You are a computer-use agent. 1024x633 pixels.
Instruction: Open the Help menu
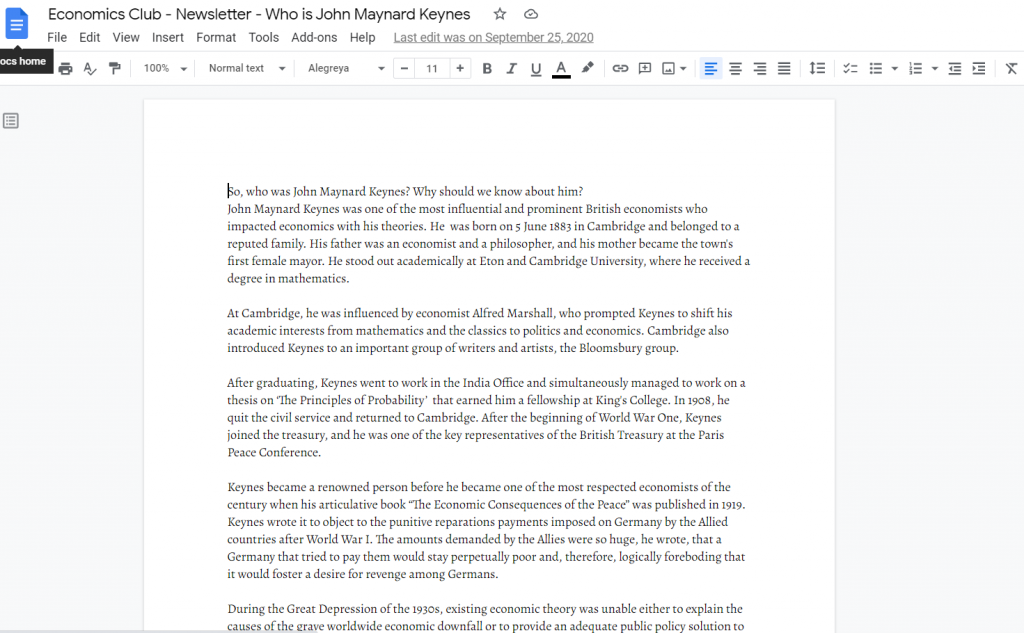[362, 37]
